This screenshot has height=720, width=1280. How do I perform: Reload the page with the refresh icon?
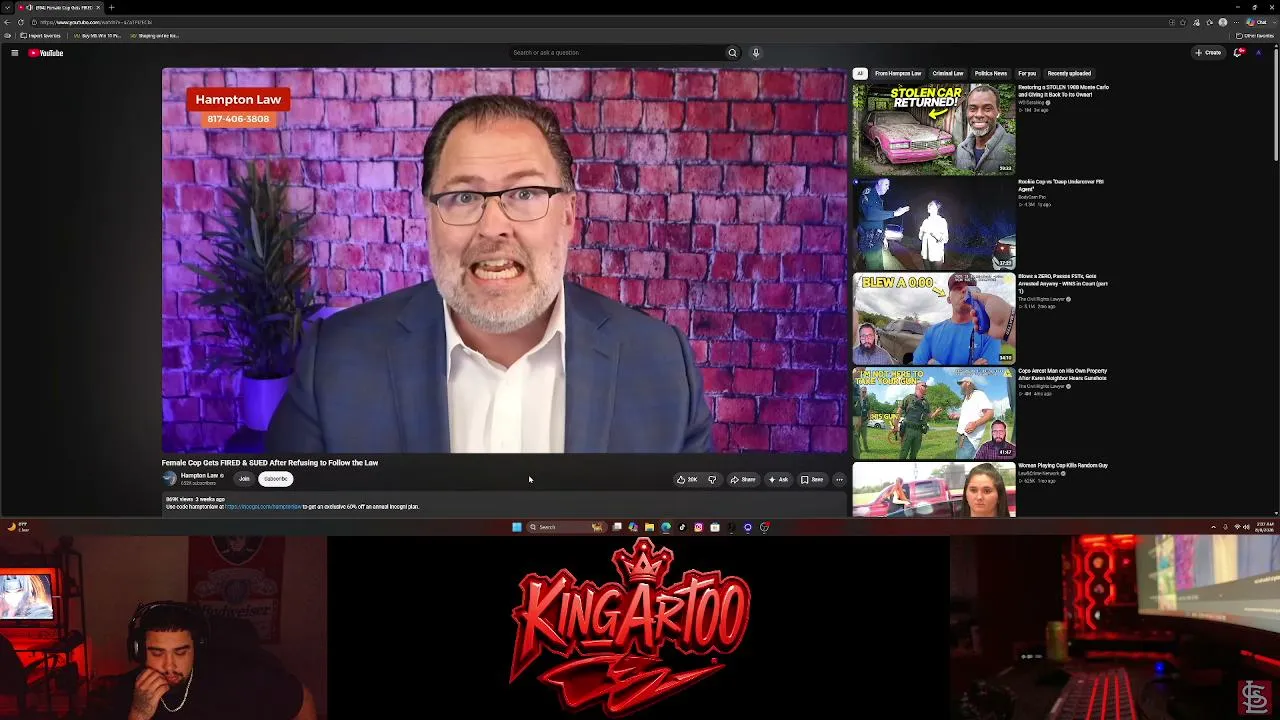coord(21,22)
